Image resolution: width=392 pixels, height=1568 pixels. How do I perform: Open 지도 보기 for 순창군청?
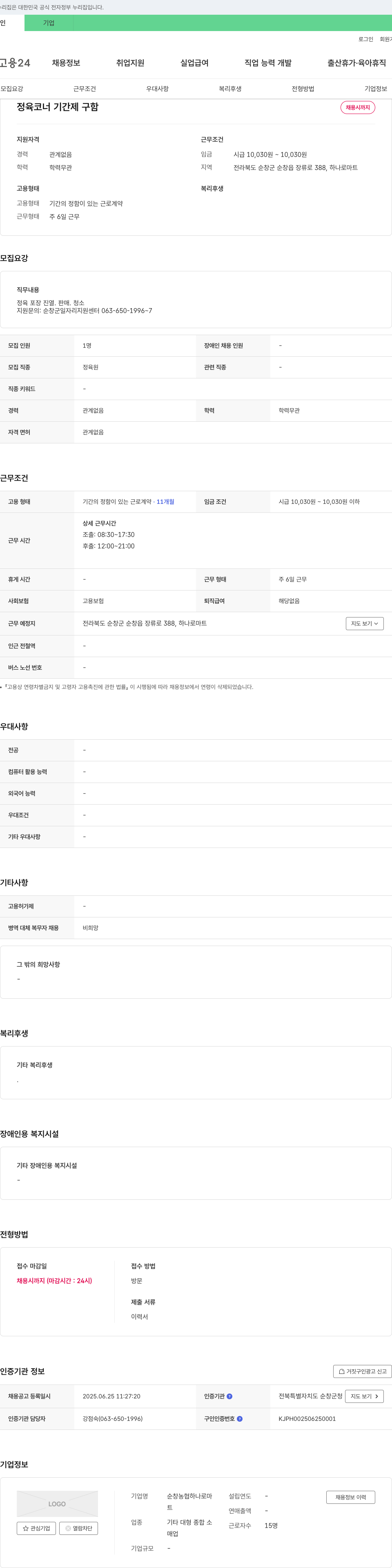coord(365,1396)
